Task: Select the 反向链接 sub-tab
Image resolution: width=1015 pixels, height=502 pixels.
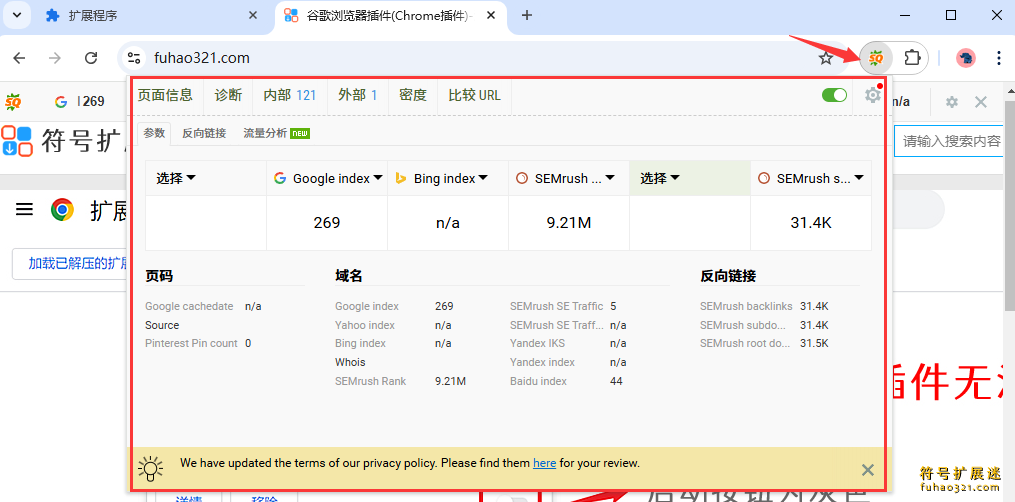Action: [204, 133]
